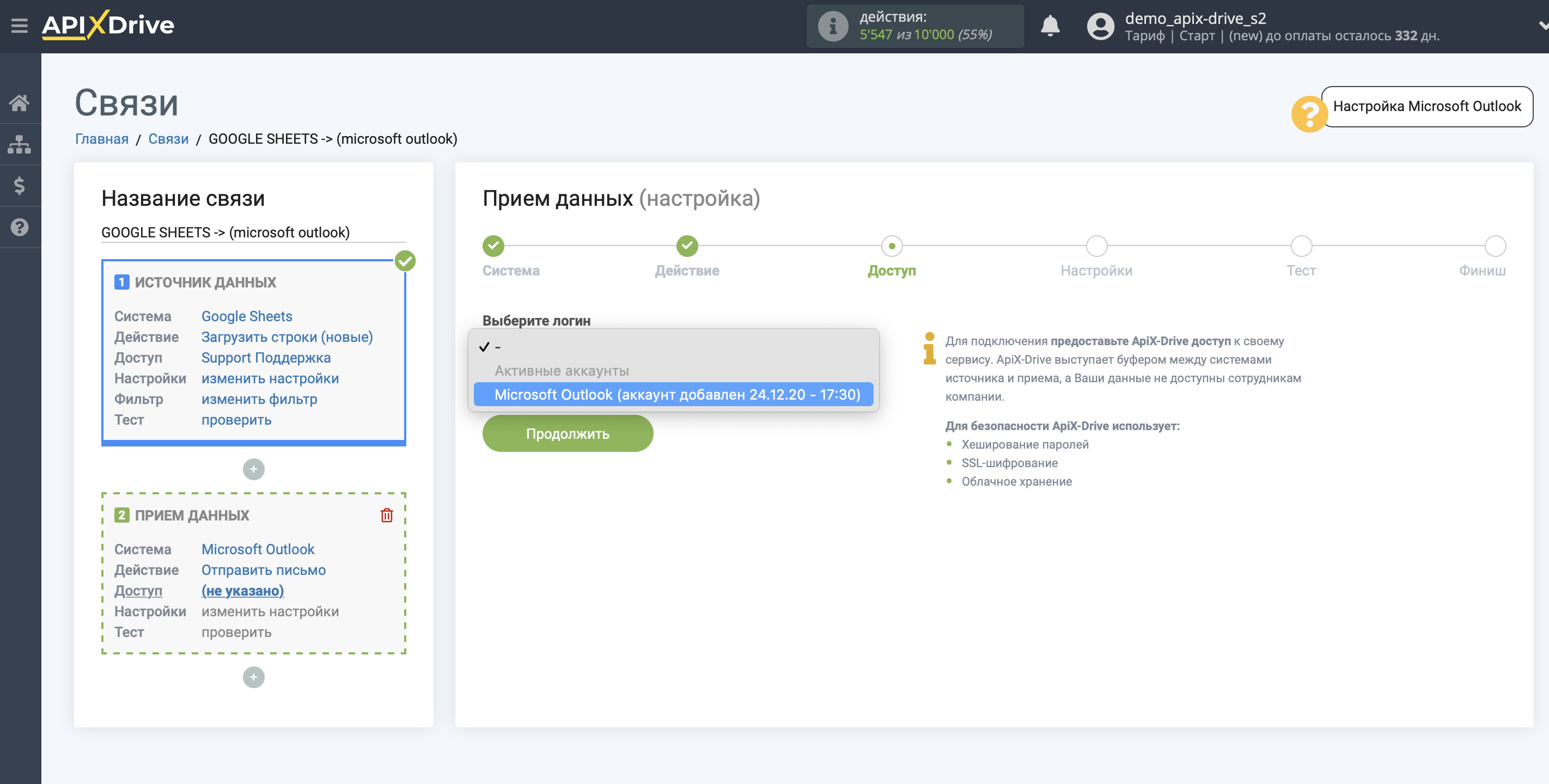Add step with plus below receiver block
Image resolution: width=1549 pixels, height=784 pixels.
[253, 677]
